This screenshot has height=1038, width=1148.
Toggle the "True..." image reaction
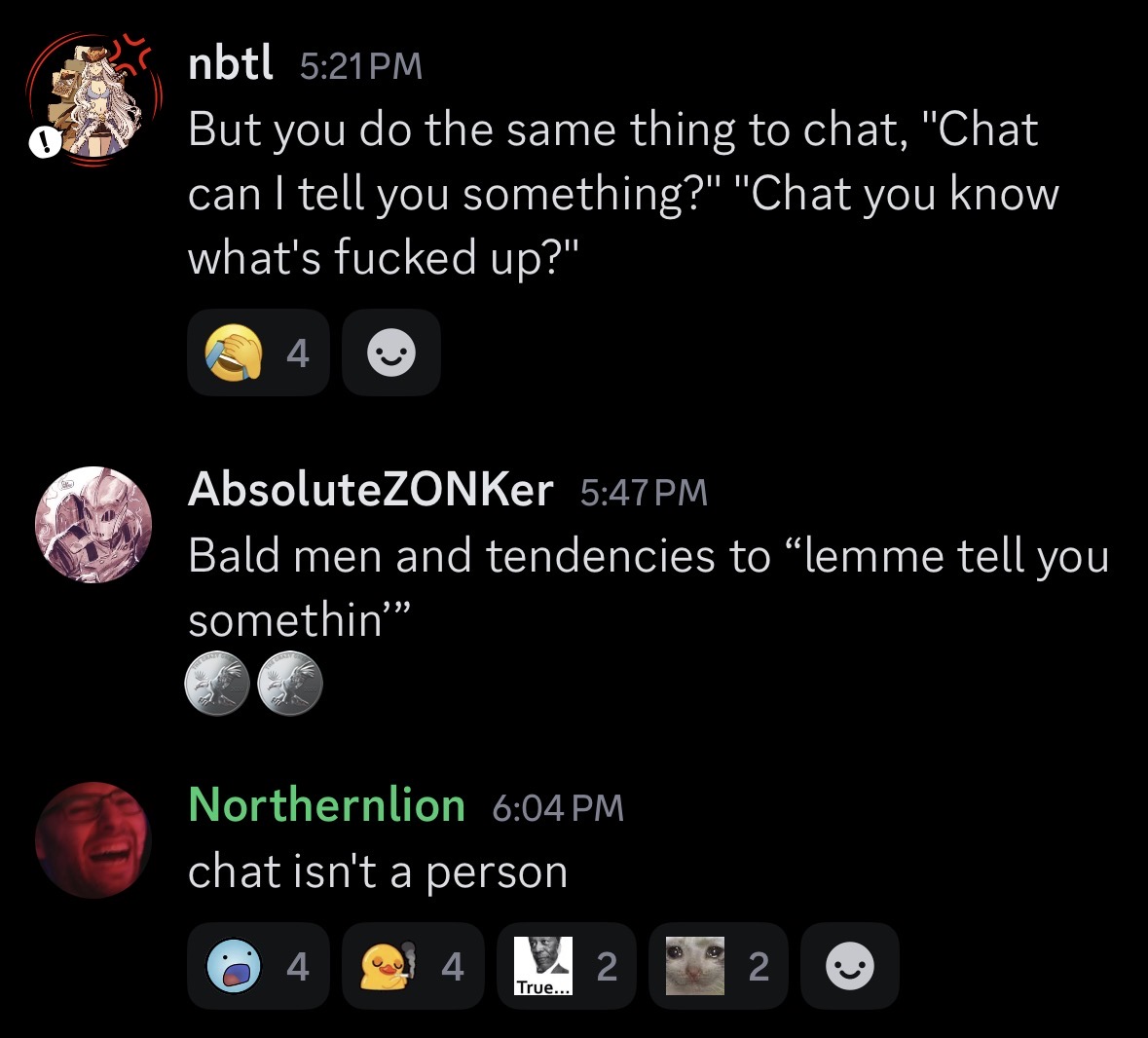pos(566,966)
